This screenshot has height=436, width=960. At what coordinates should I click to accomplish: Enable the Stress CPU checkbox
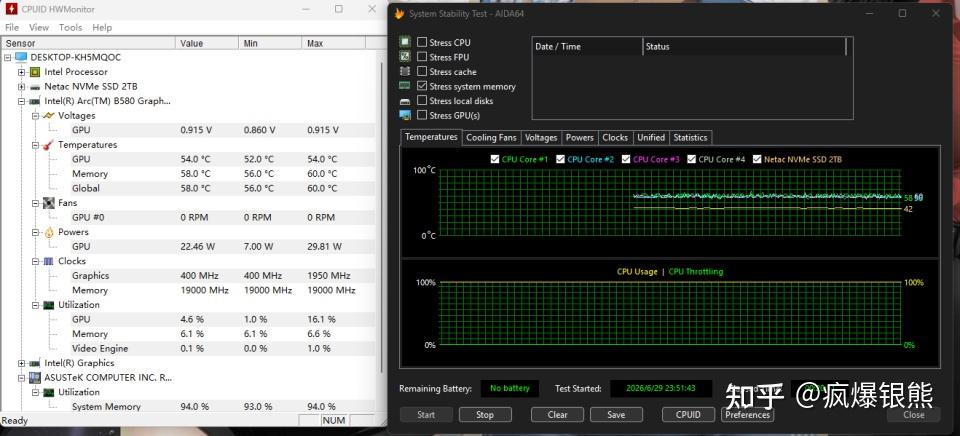[422, 42]
